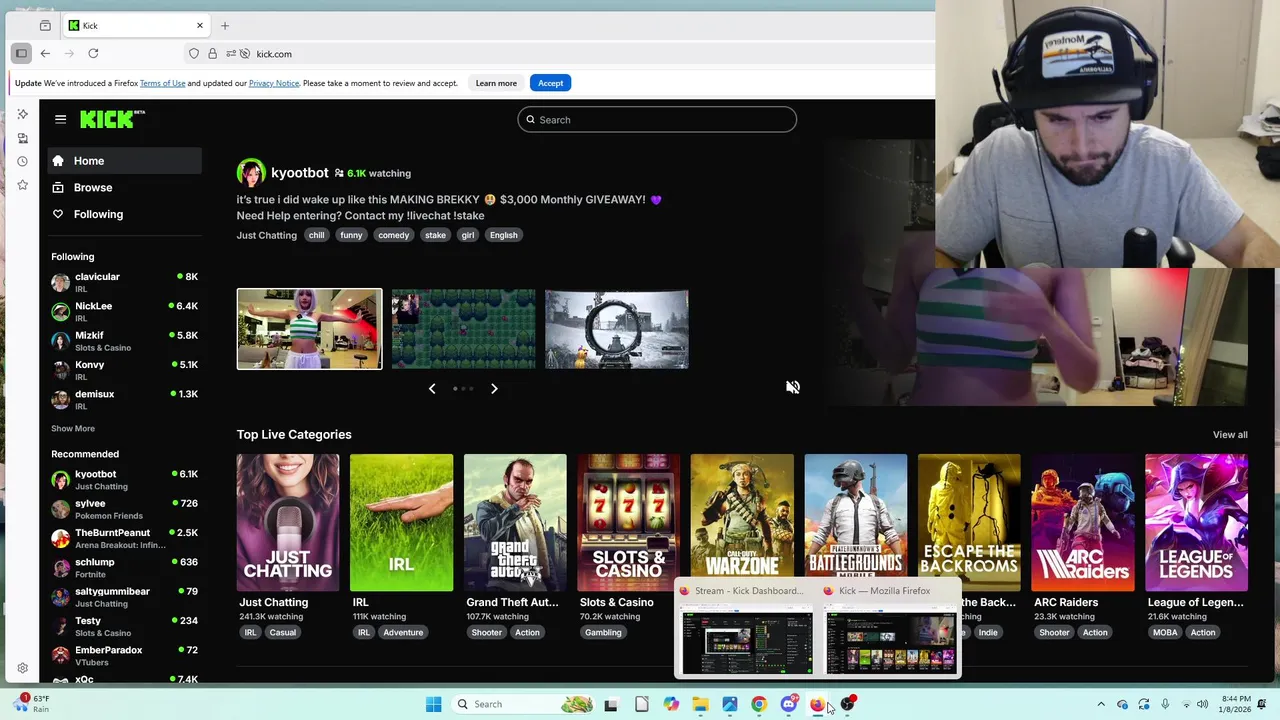This screenshot has width=1280, height=720.
Task: Accept the Firefox terms update
Action: coord(550,83)
